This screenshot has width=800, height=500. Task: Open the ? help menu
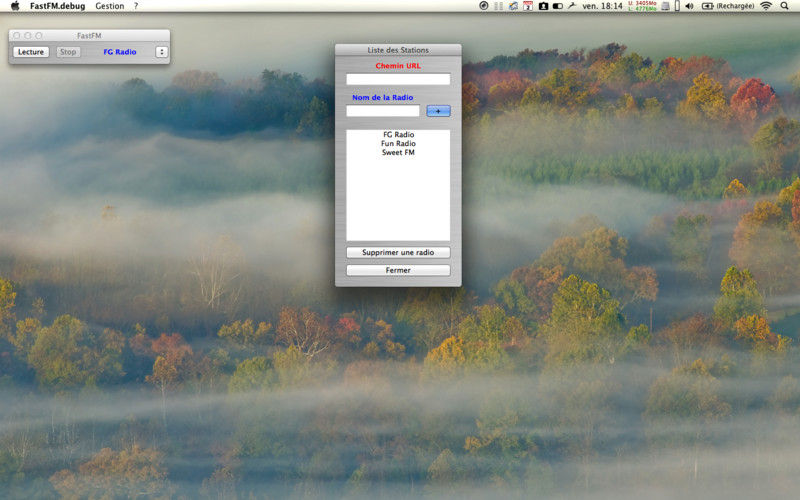[136, 6]
